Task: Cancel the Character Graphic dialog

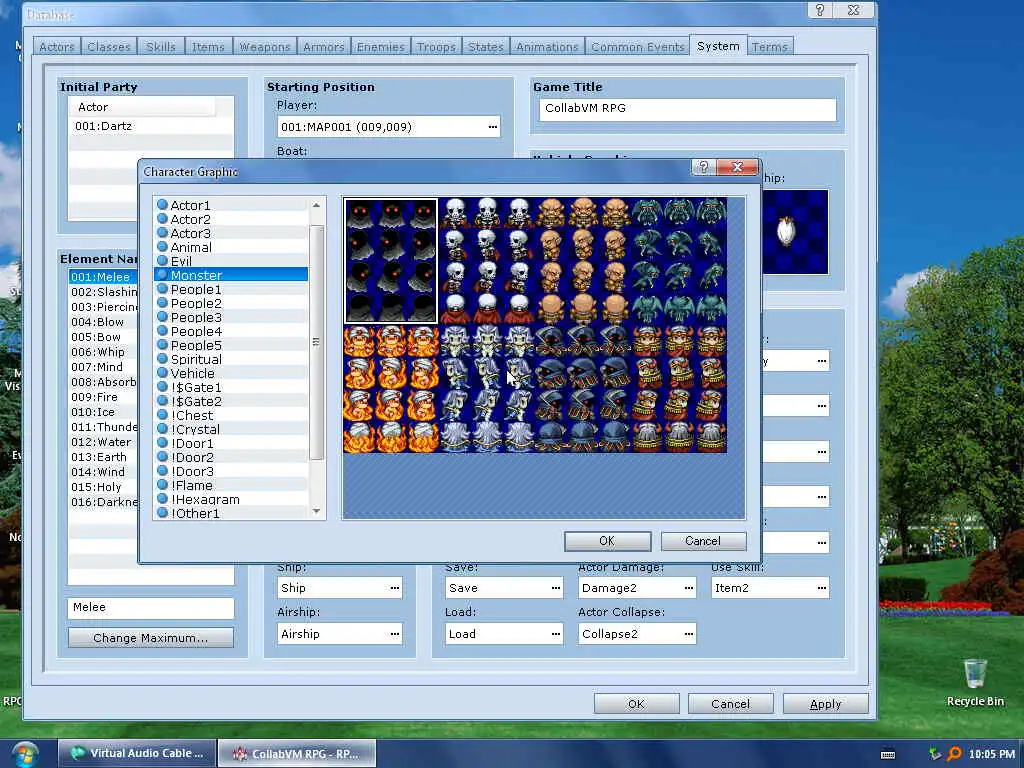Action: 703,541
